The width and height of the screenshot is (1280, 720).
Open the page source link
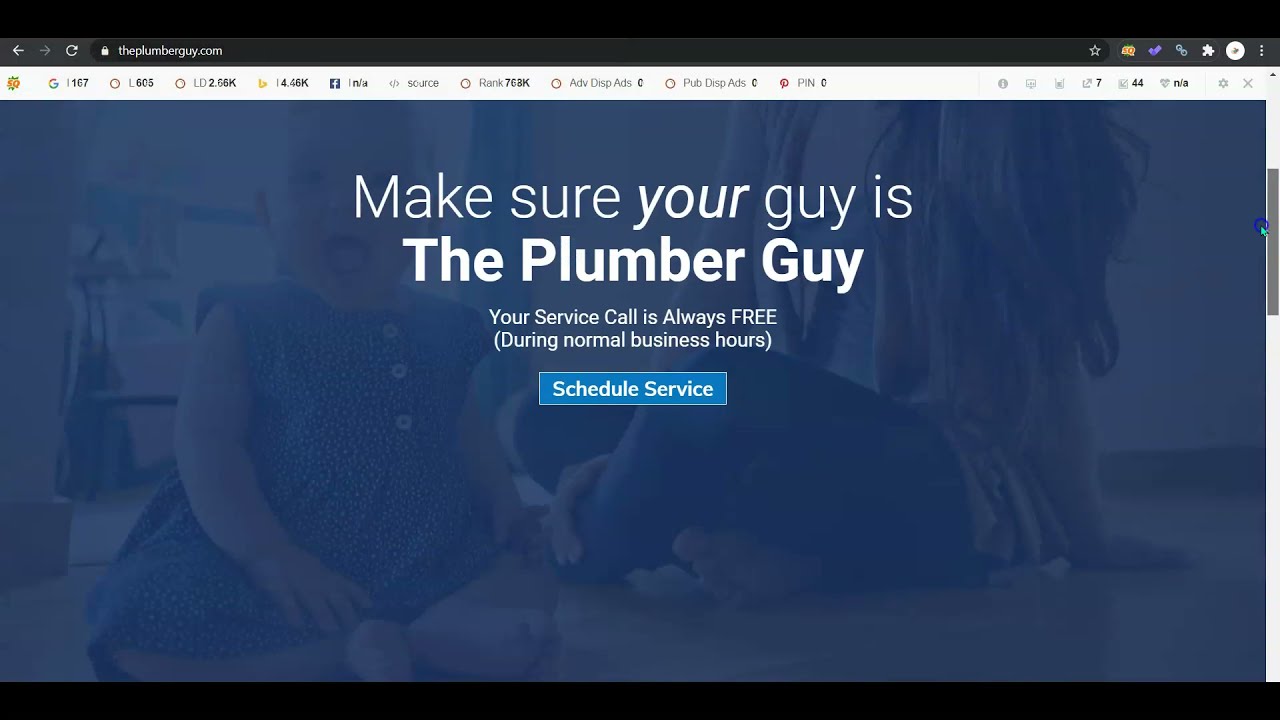pyautogui.click(x=414, y=83)
